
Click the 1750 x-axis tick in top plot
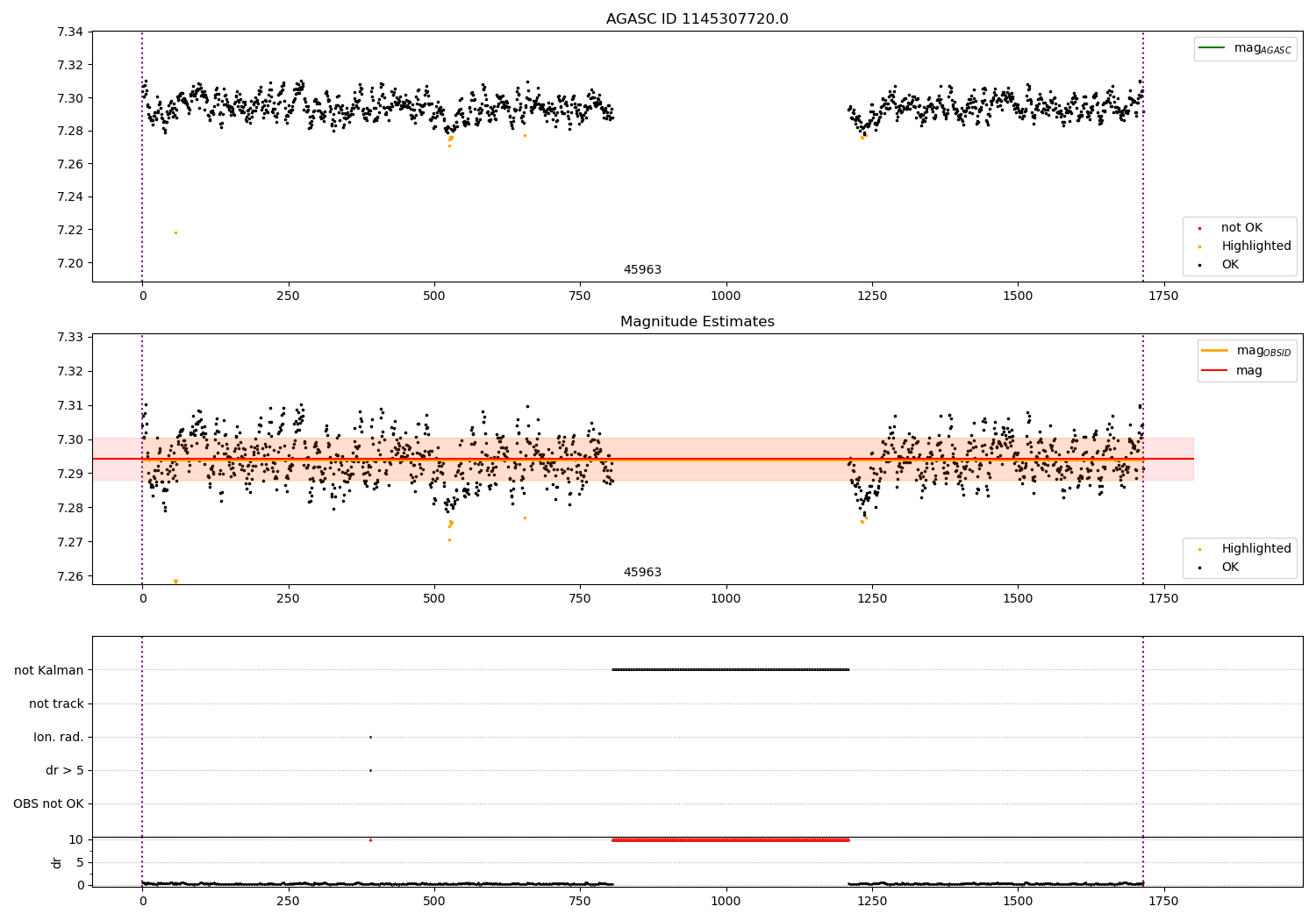coord(1163,296)
